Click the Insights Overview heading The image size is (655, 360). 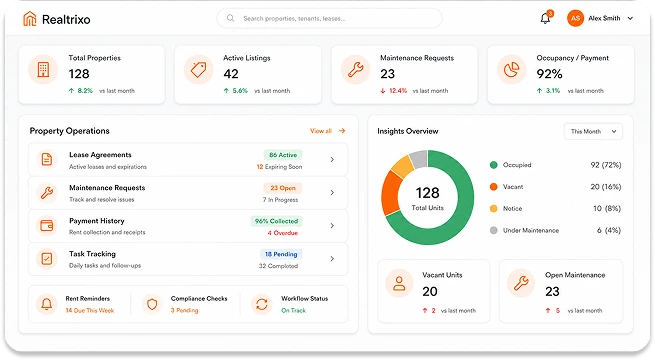pyautogui.click(x=408, y=131)
